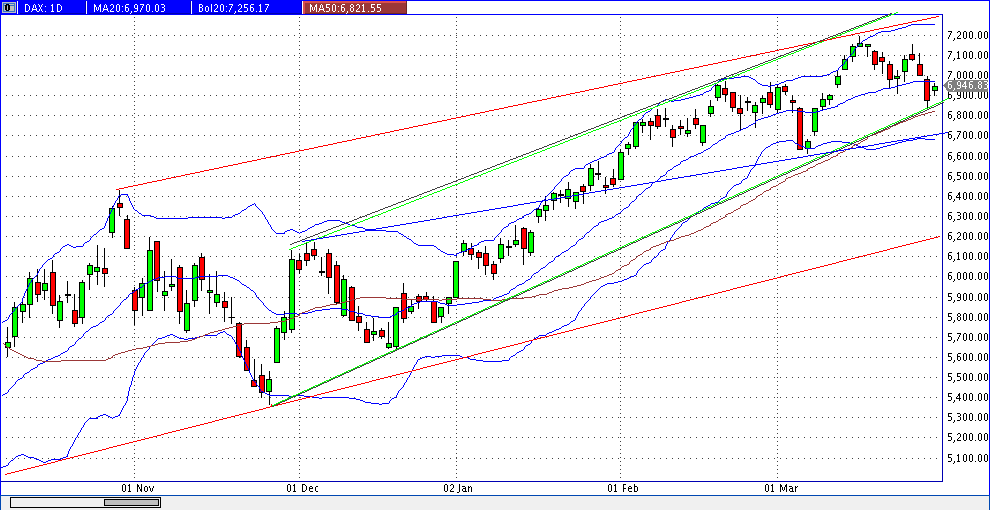990x510 pixels.
Task: Open the chart window menu icon
Action: pos(8,7)
